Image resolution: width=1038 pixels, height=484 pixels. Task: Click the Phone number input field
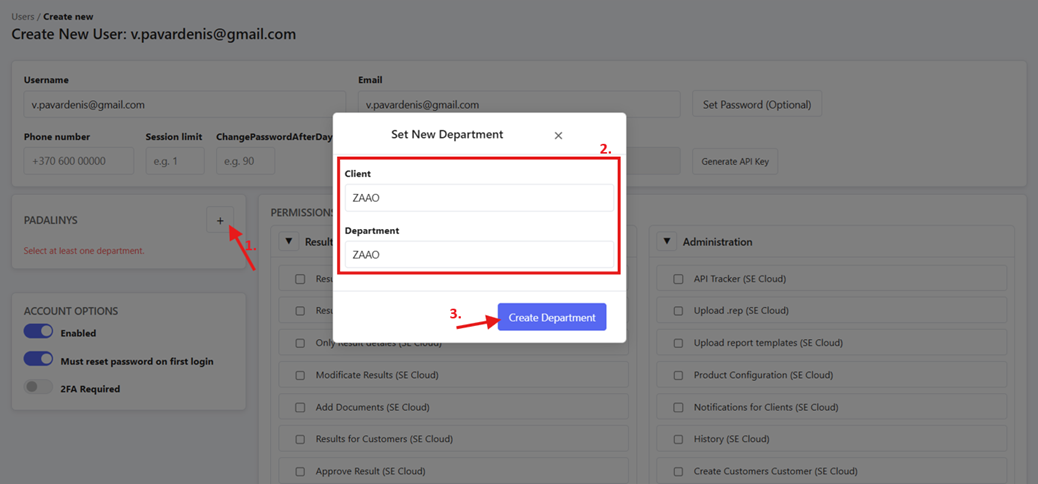(x=79, y=161)
